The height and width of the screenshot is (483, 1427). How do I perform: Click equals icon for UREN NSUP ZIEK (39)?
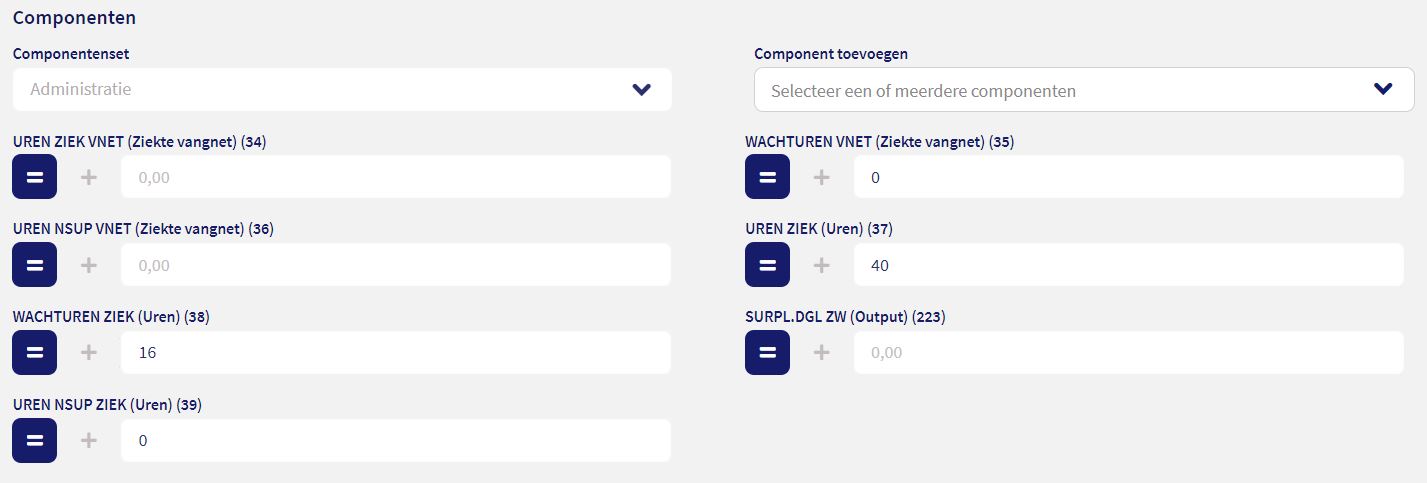pyautogui.click(x=35, y=440)
